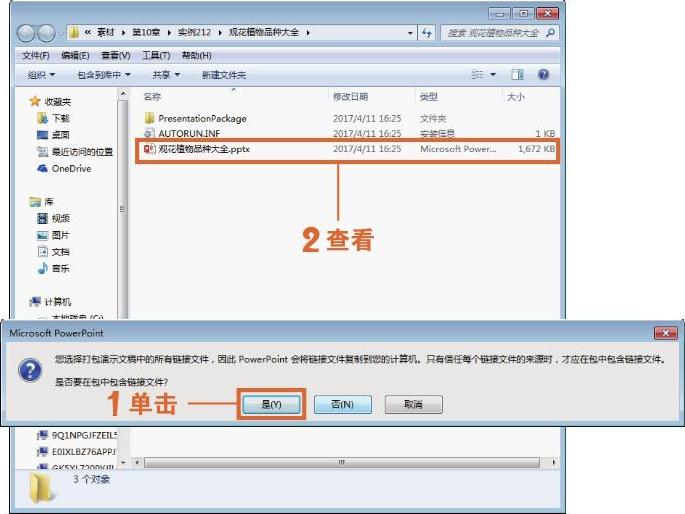Click the OneDrive sidebar label

[x=72, y=169]
